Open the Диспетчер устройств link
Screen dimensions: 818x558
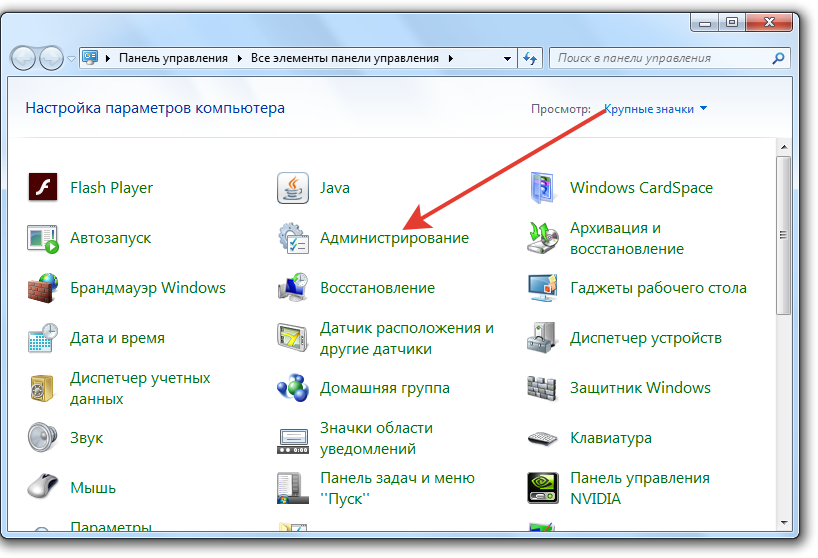coord(646,338)
